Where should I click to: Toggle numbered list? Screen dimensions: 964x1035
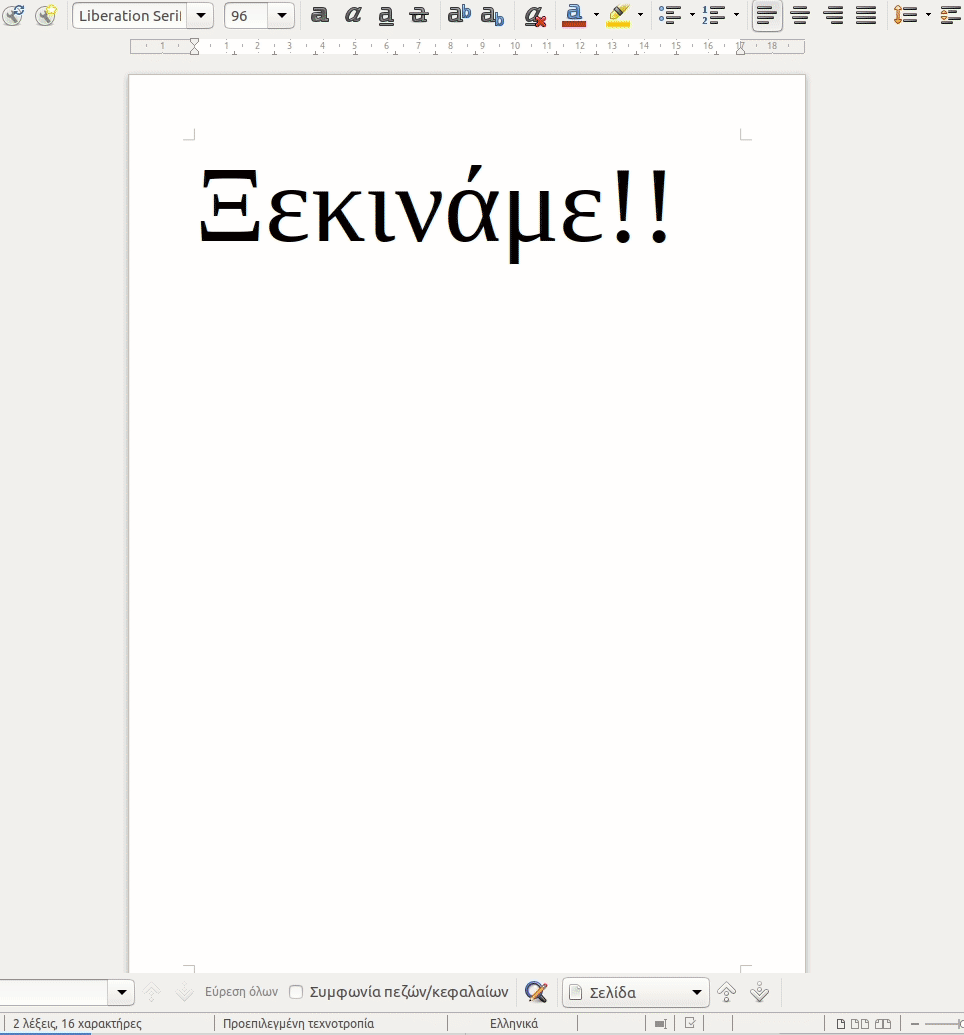[x=714, y=15]
